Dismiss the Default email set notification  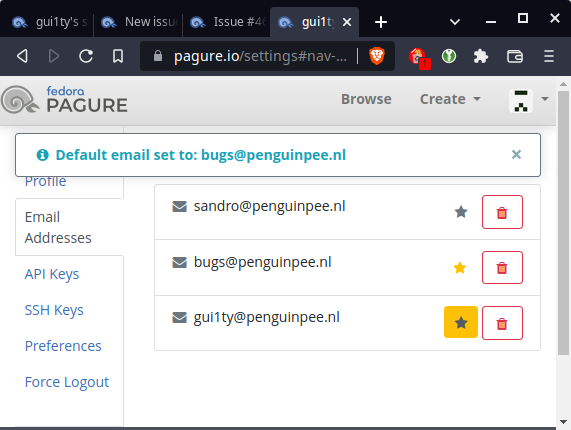tap(516, 155)
